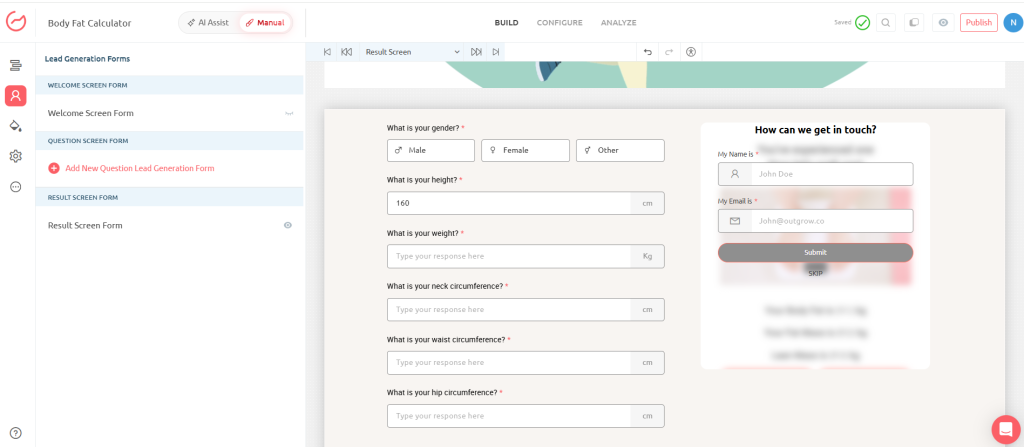
Task: Switch to the ANALYZE tab
Action: [618, 23]
